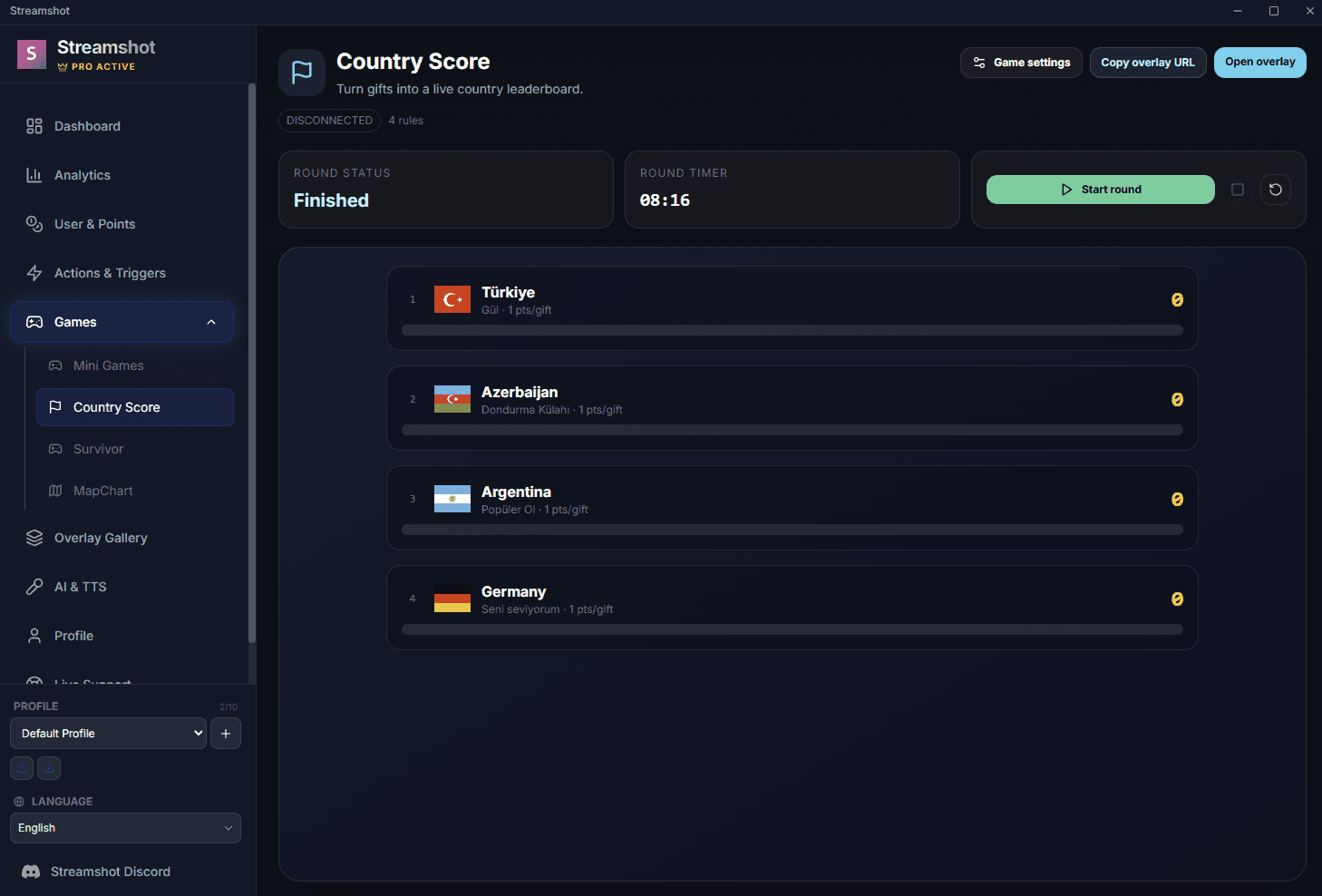Image resolution: width=1322 pixels, height=896 pixels.
Task: Click the Argentina progress bar
Action: tap(792, 530)
